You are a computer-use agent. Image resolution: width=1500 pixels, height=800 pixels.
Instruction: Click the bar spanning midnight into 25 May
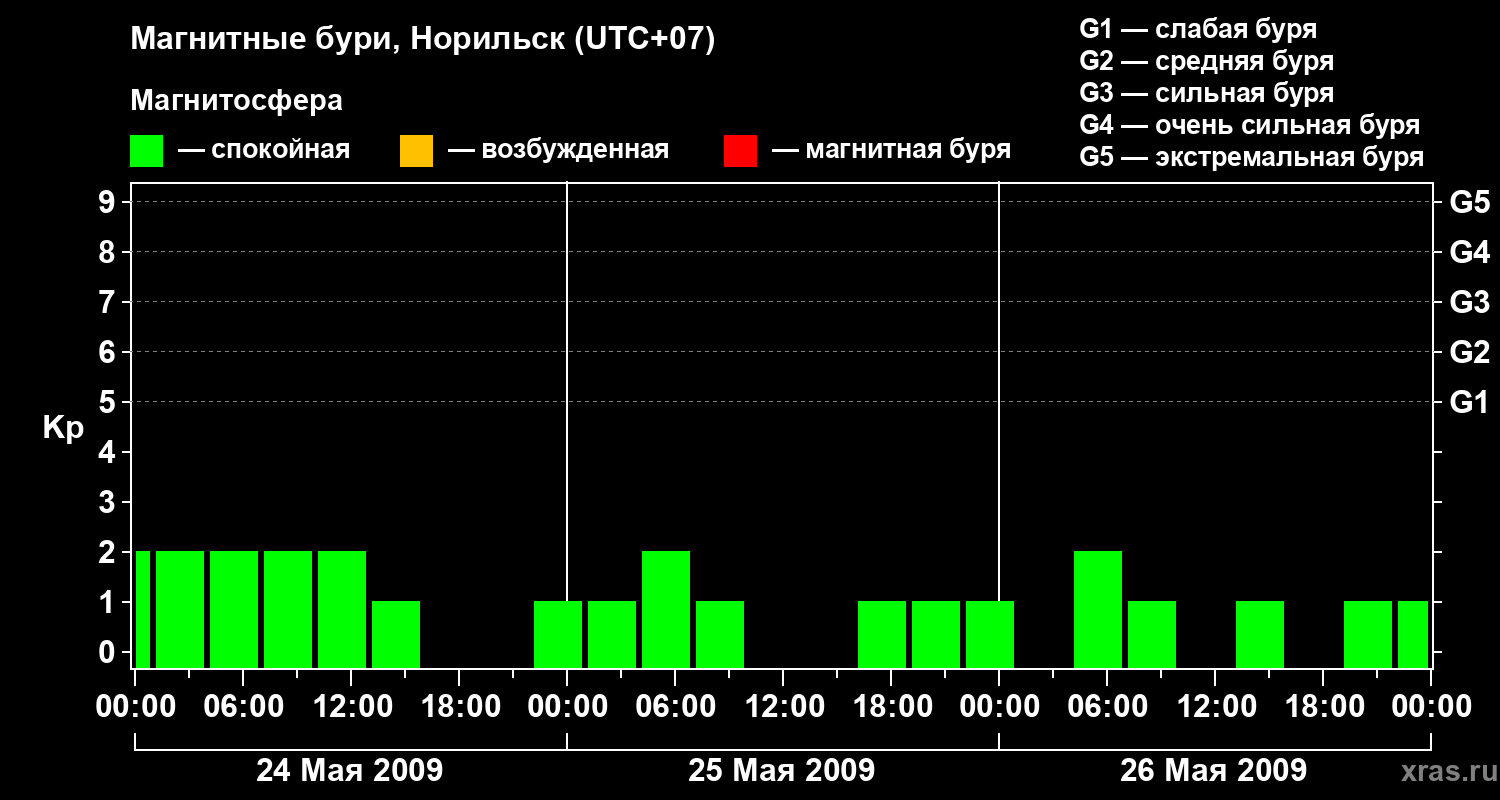pyautogui.click(x=558, y=634)
